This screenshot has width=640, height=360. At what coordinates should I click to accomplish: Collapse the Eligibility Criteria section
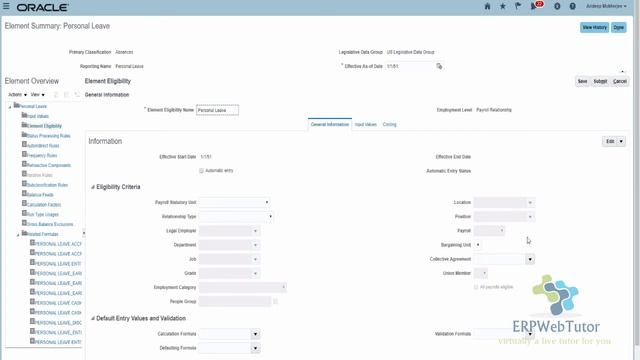coord(93,187)
